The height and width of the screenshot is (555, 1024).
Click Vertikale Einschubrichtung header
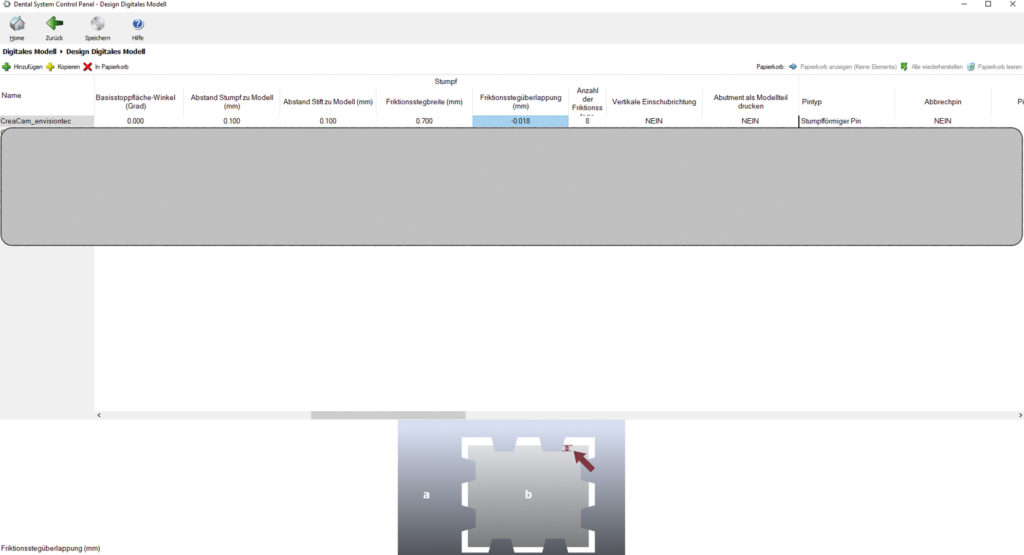coord(654,102)
